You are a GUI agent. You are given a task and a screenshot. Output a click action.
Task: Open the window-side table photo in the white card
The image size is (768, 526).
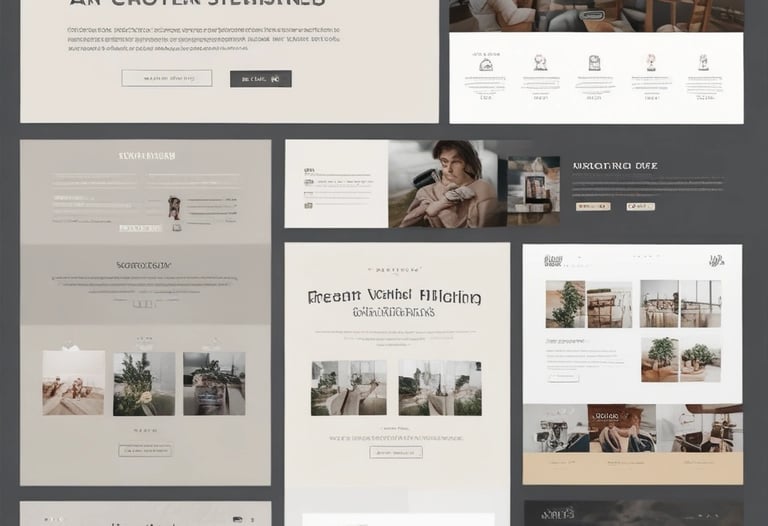pyautogui.click(x=701, y=304)
